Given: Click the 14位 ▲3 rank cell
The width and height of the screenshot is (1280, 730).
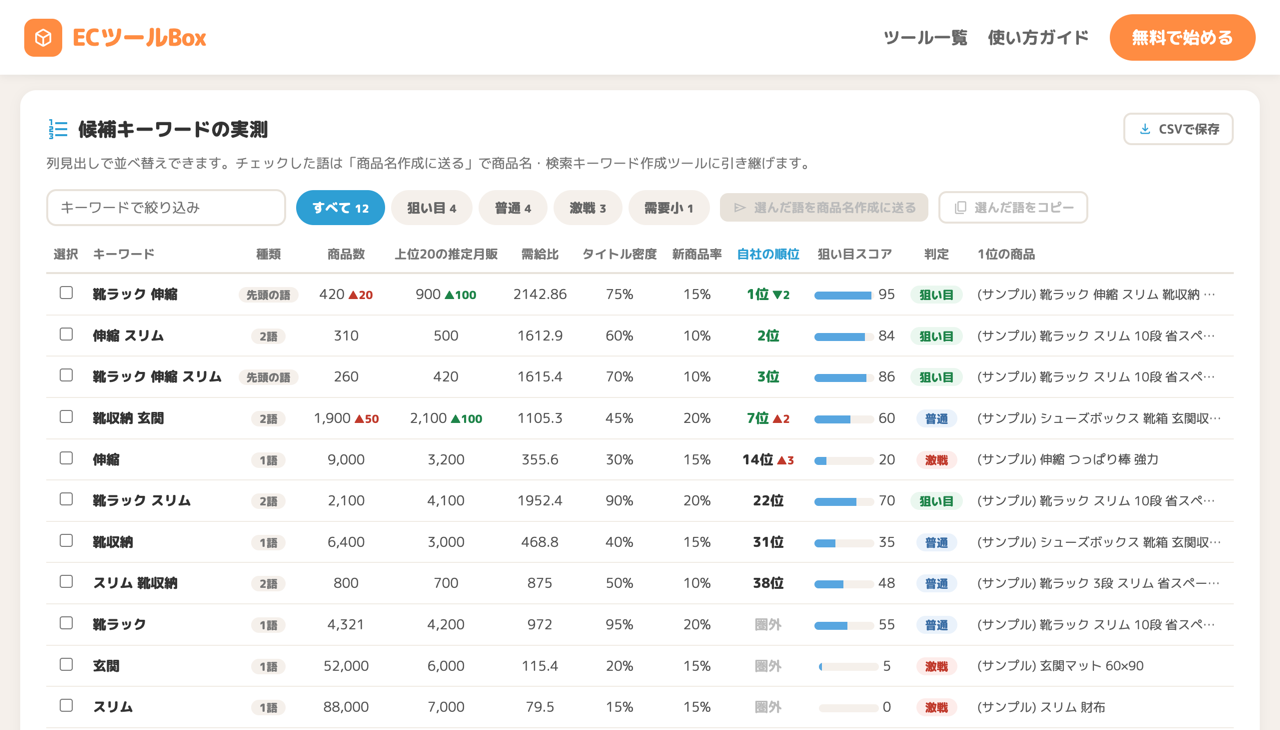Looking at the screenshot, I should click(x=768, y=460).
